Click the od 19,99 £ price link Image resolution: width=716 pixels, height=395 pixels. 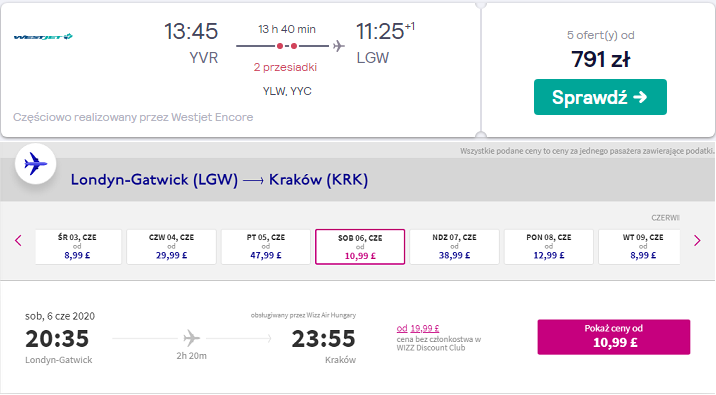[418, 328]
